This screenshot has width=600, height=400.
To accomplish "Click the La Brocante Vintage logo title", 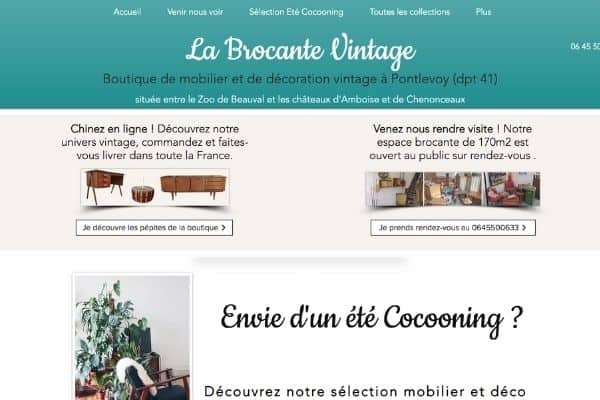I will (x=301, y=50).
